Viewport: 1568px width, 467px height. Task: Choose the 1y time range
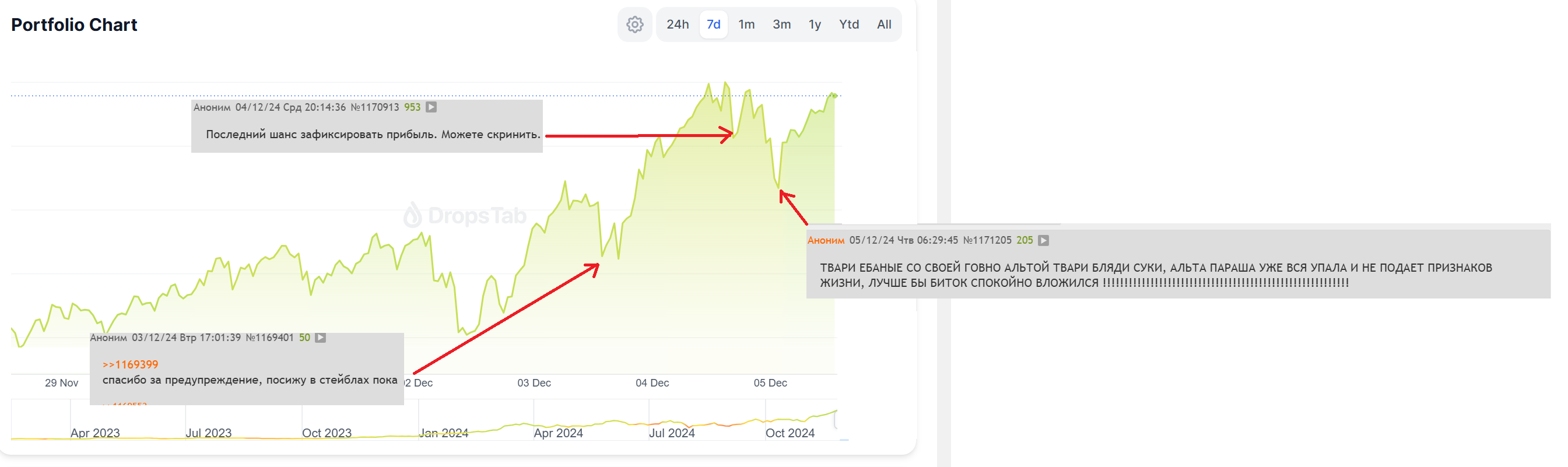coord(815,24)
